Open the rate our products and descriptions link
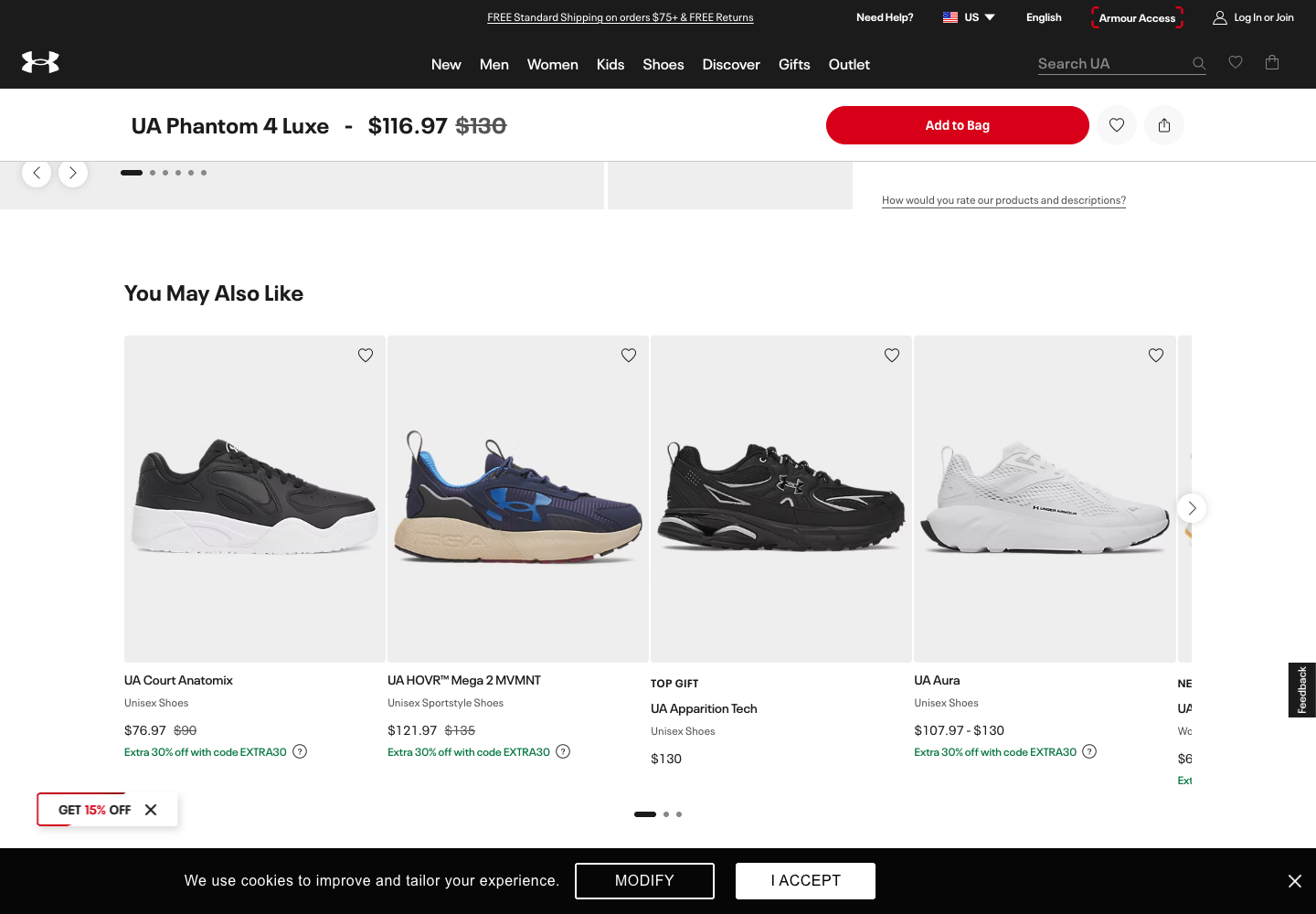The width and height of the screenshot is (1316, 914). [1003, 200]
